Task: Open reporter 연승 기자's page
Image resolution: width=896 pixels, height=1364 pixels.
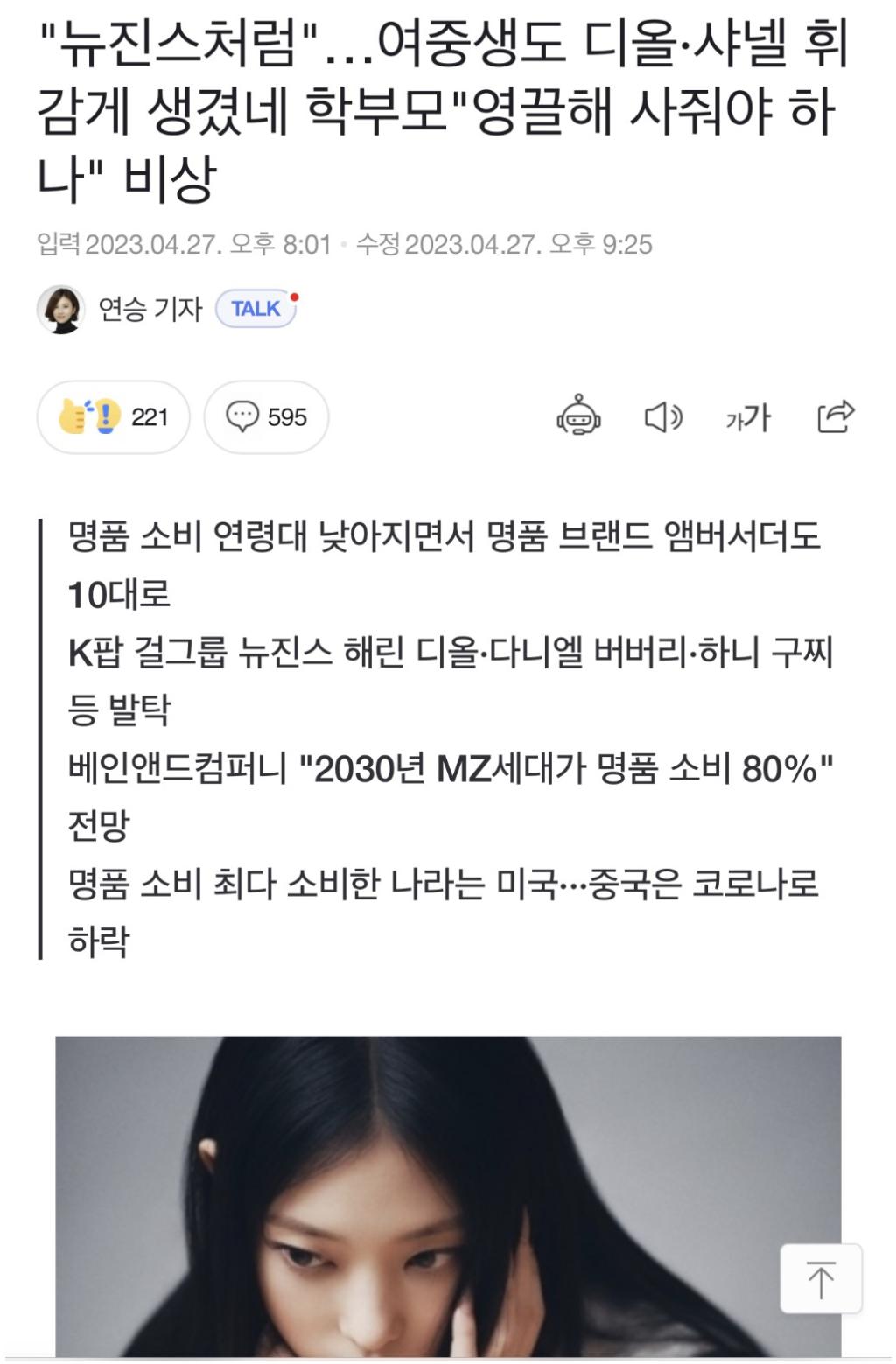Action: tap(150, 309)
